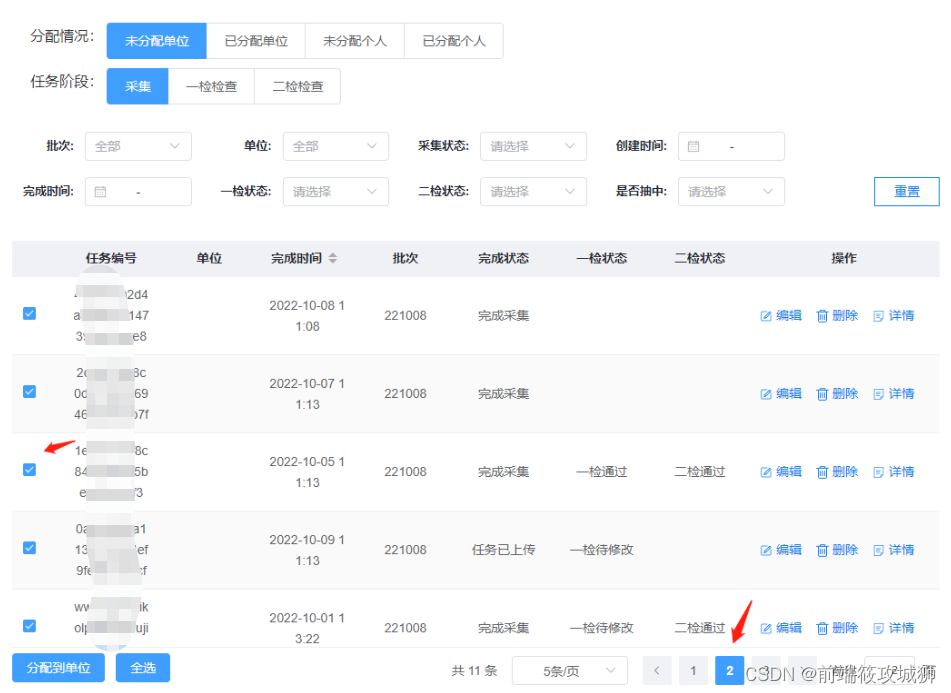Viewport: 951px width, 693px height.
Task: Uncheck the row dated 2022-10-05
Action: pos(29,470)
